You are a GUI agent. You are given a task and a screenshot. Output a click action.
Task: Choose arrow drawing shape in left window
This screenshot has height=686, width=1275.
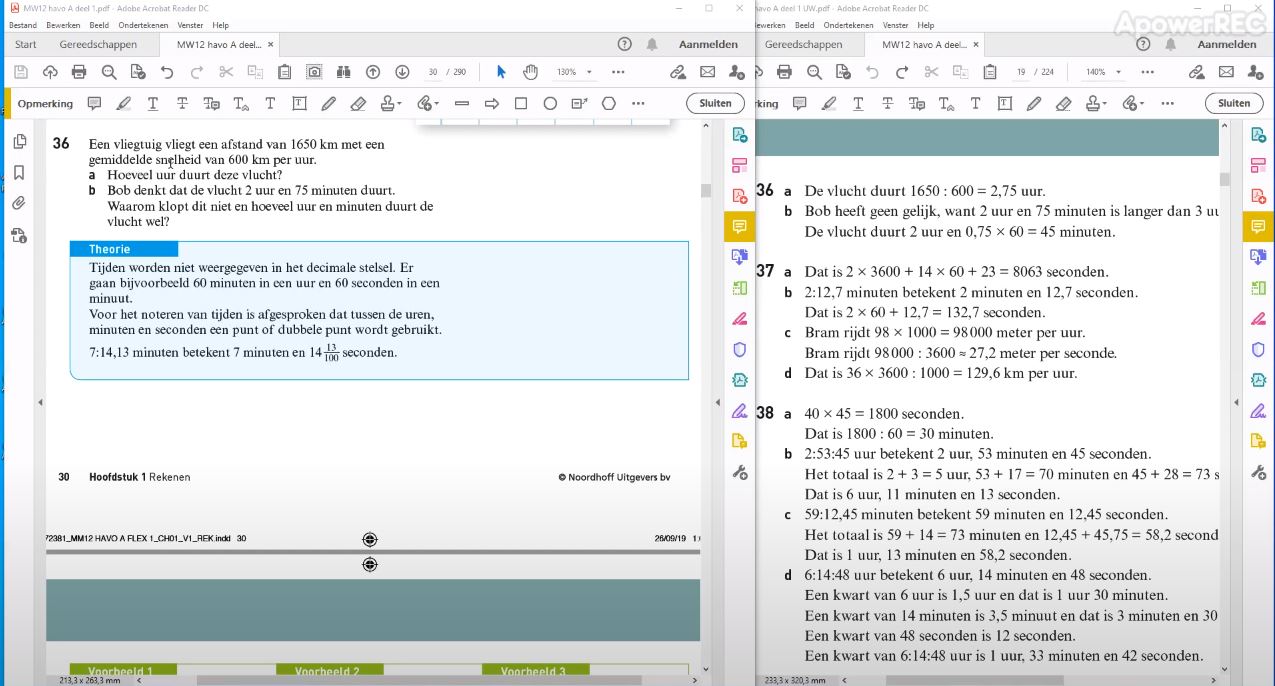click(x=491, y=103)
